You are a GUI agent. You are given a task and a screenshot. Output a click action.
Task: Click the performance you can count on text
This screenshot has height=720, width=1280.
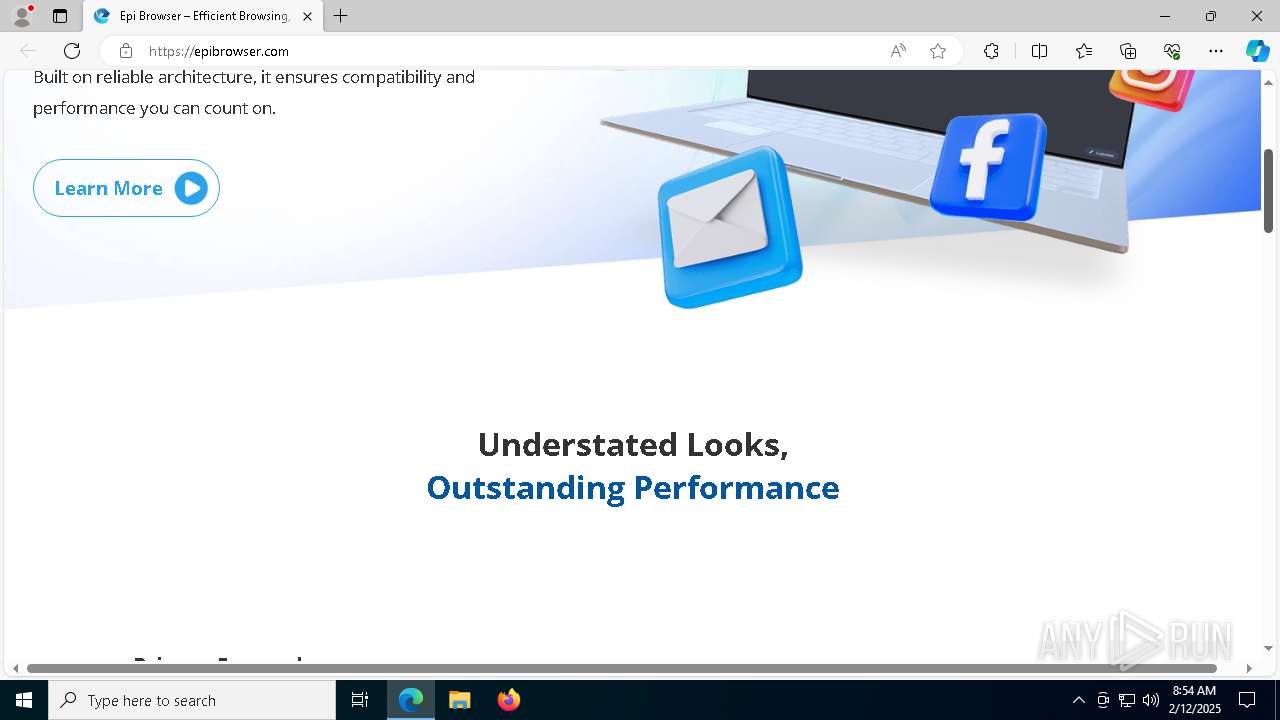[x=154, y=108]
